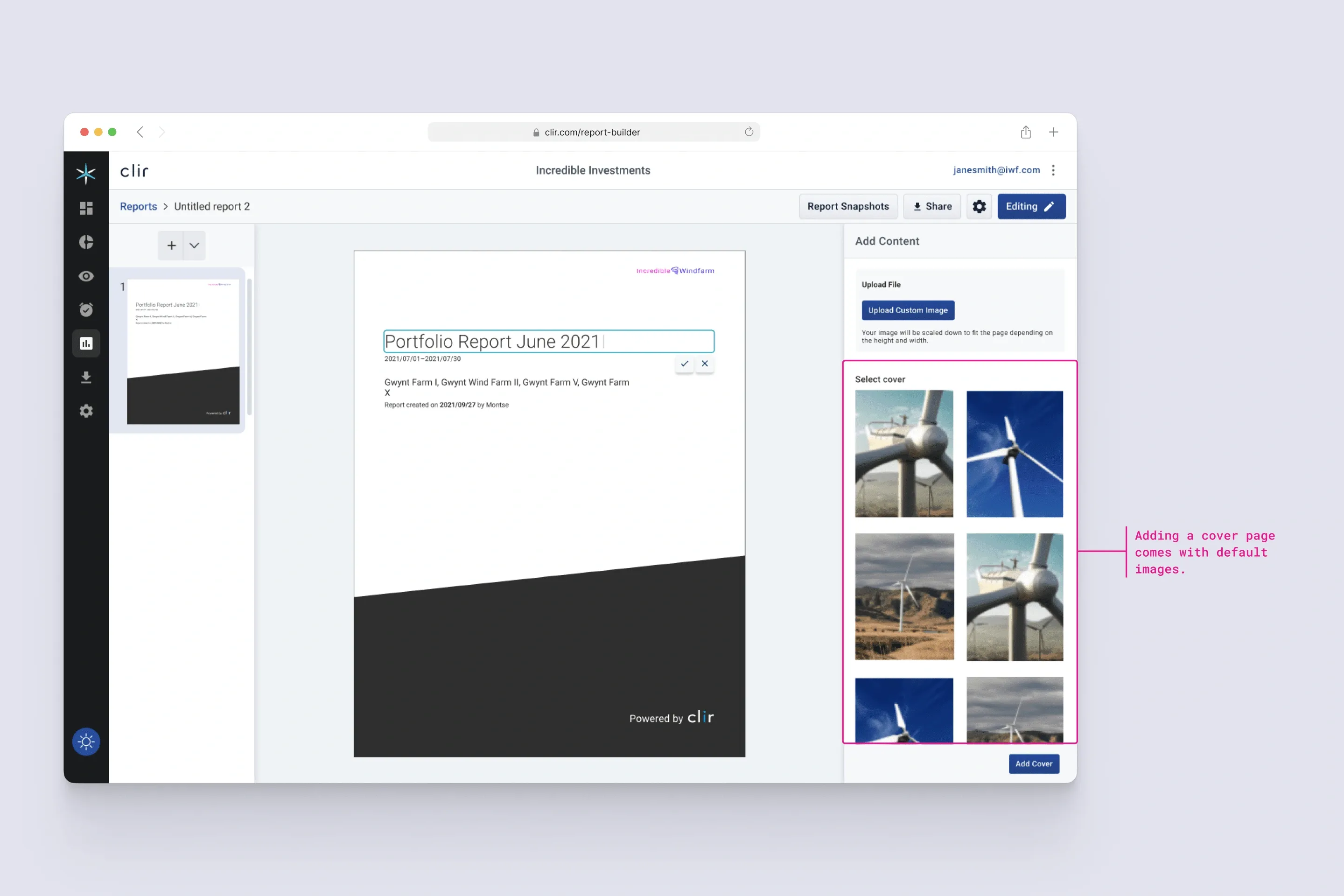
Task: Click the page reload icon in address bar
Action: (749, 132)
